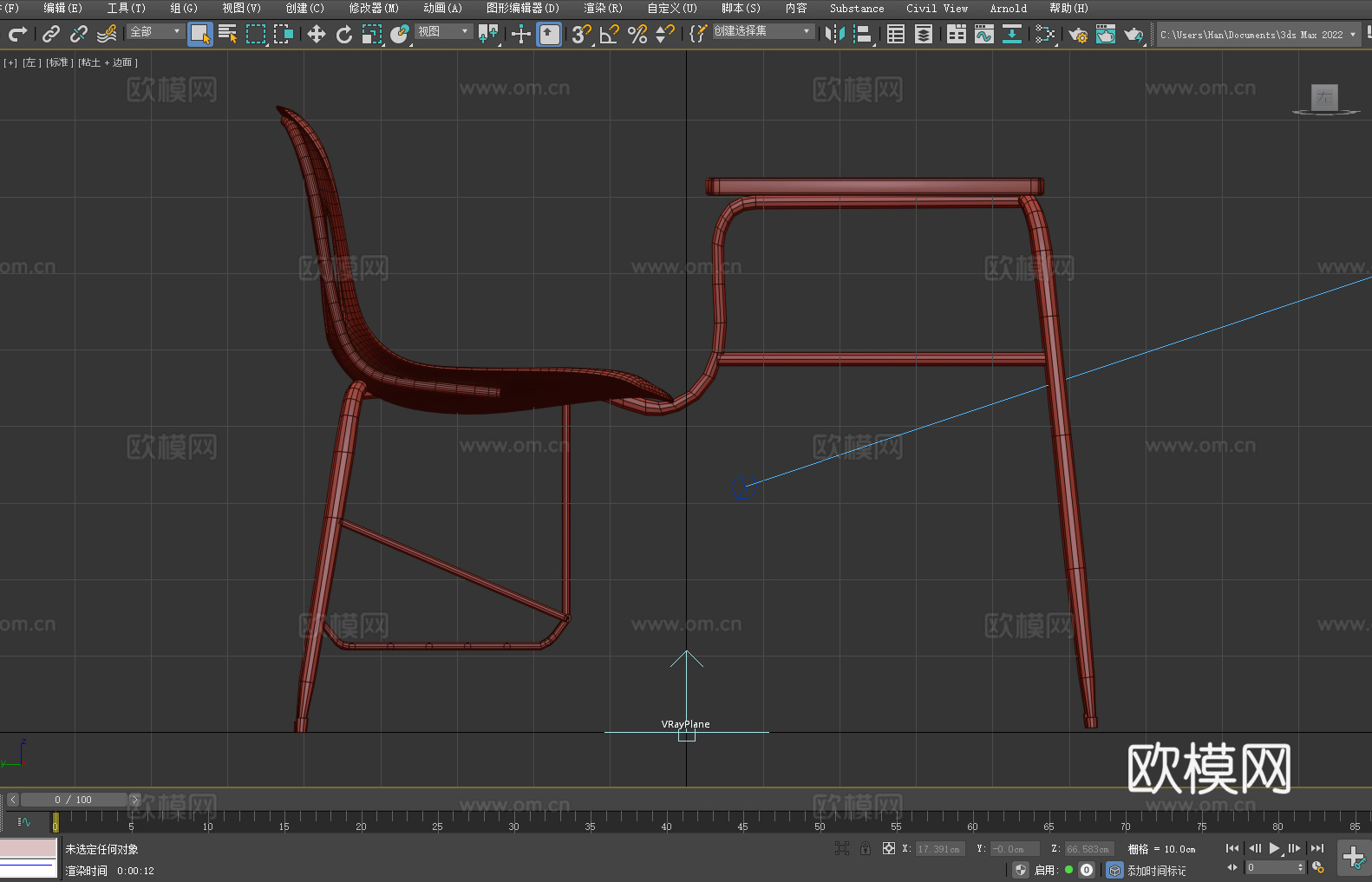Activate the Select Object tool
This screenshot has height=882, width=1372.
tap(200, 34)
